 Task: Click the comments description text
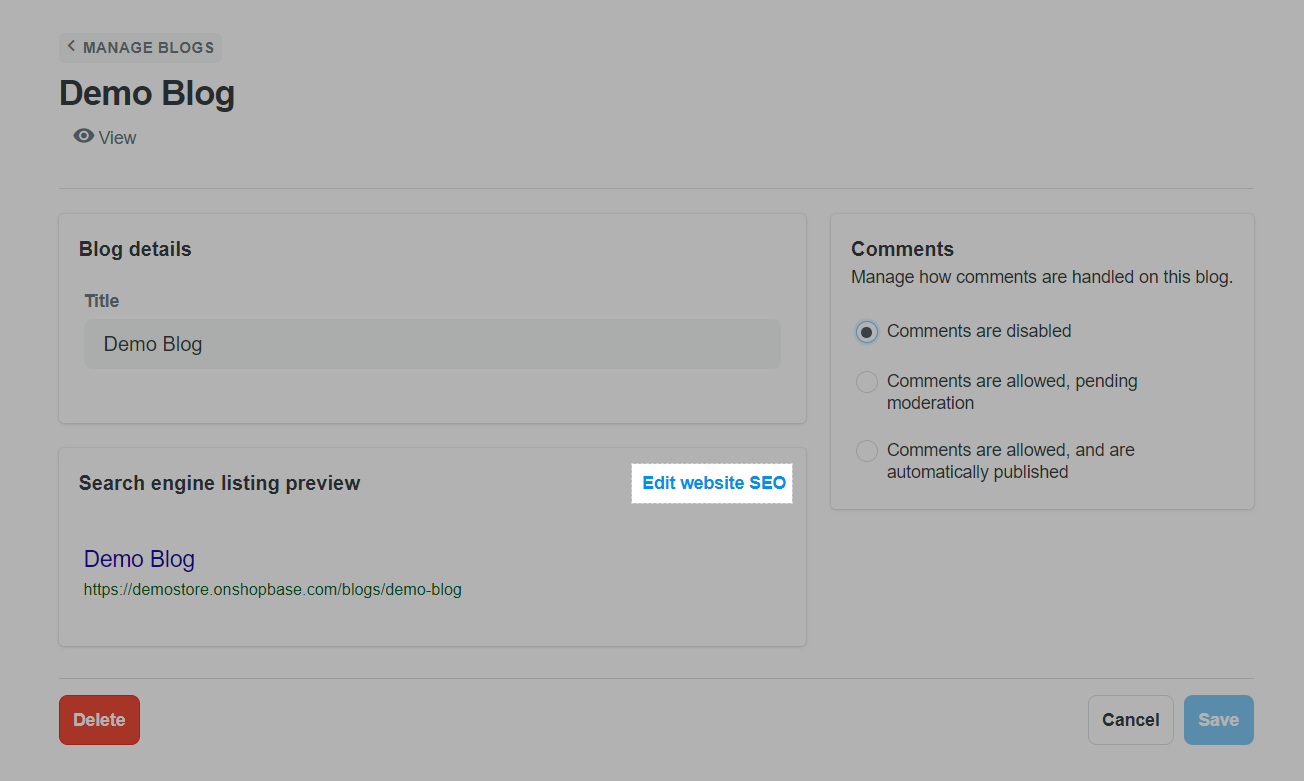(1042, 277)
